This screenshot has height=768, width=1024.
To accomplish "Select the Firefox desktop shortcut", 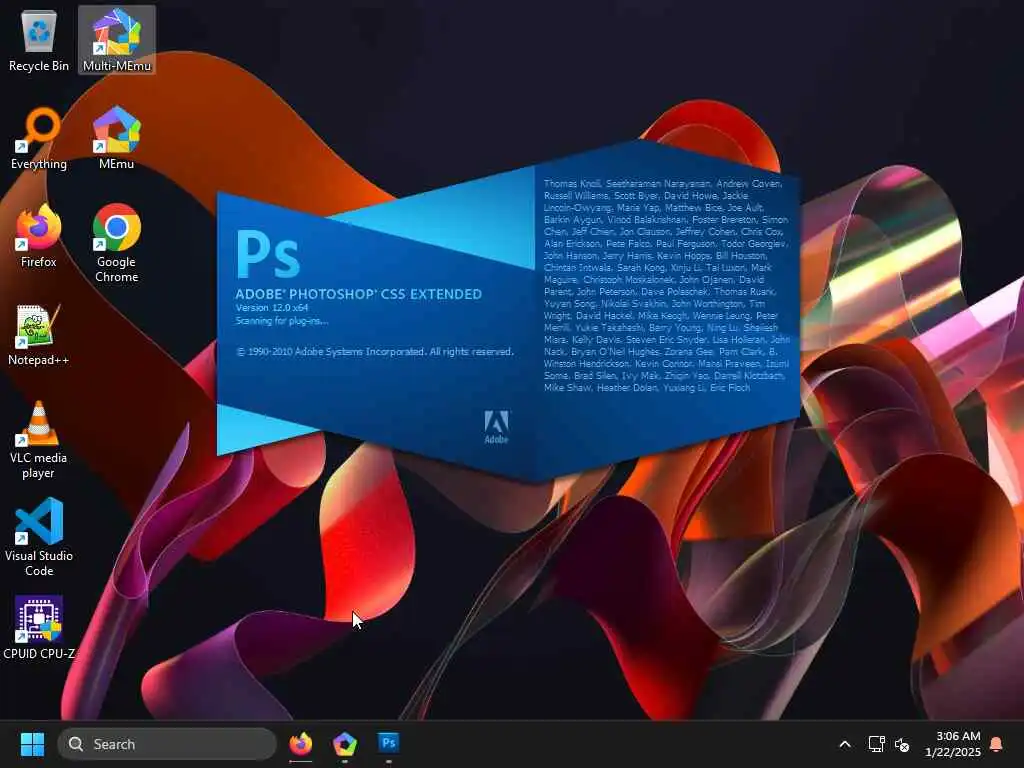I will click(x=39, y=236).
